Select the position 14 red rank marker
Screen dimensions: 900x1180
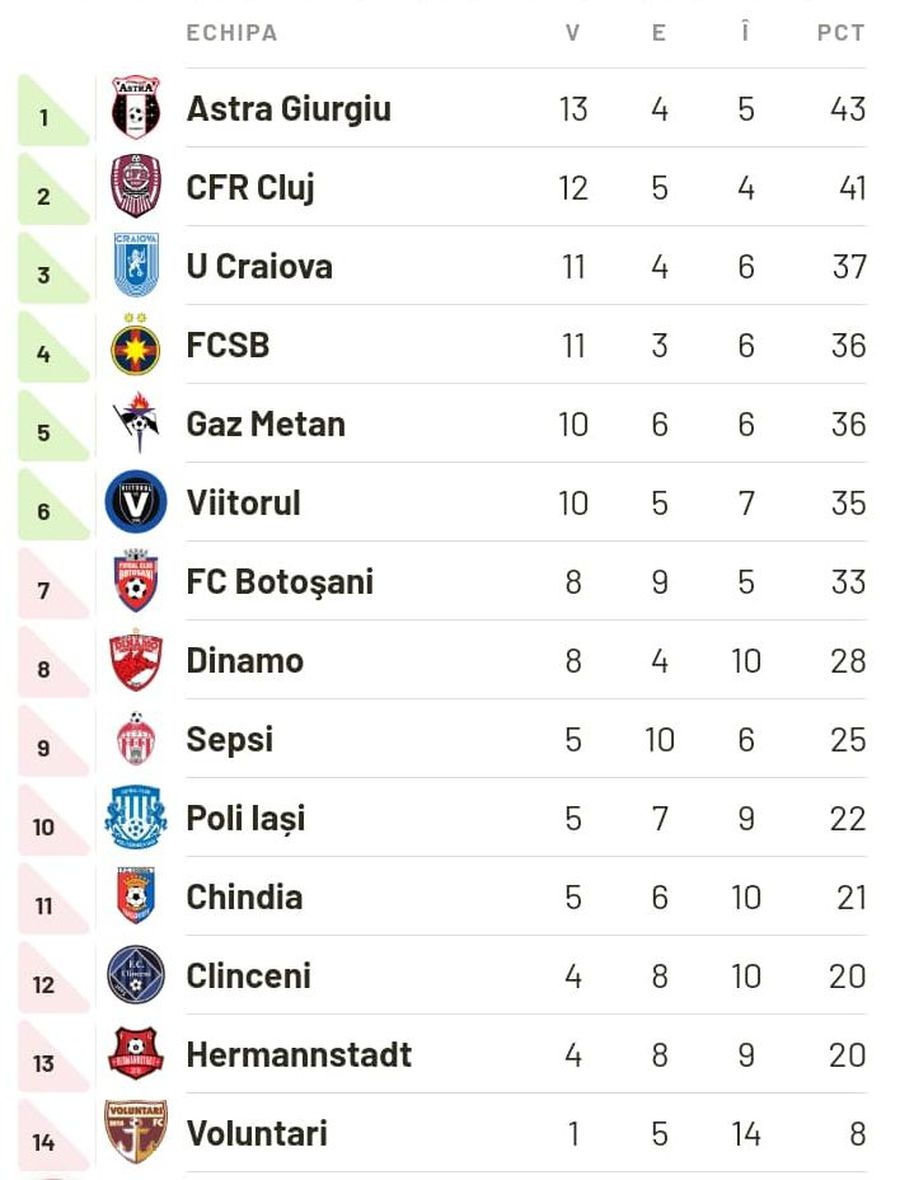(x=53, y=1134)
